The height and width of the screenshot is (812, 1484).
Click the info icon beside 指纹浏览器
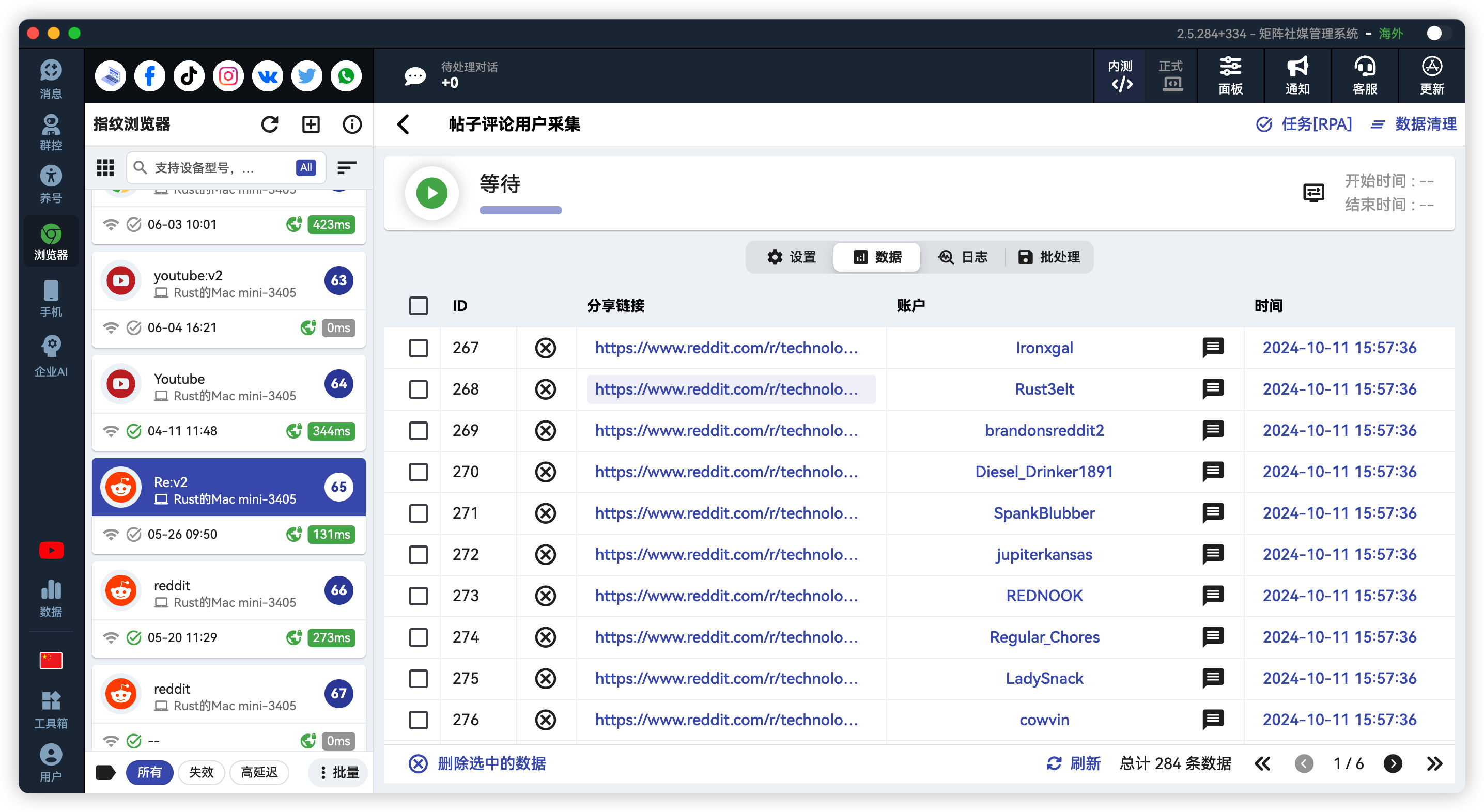[352, 124]
